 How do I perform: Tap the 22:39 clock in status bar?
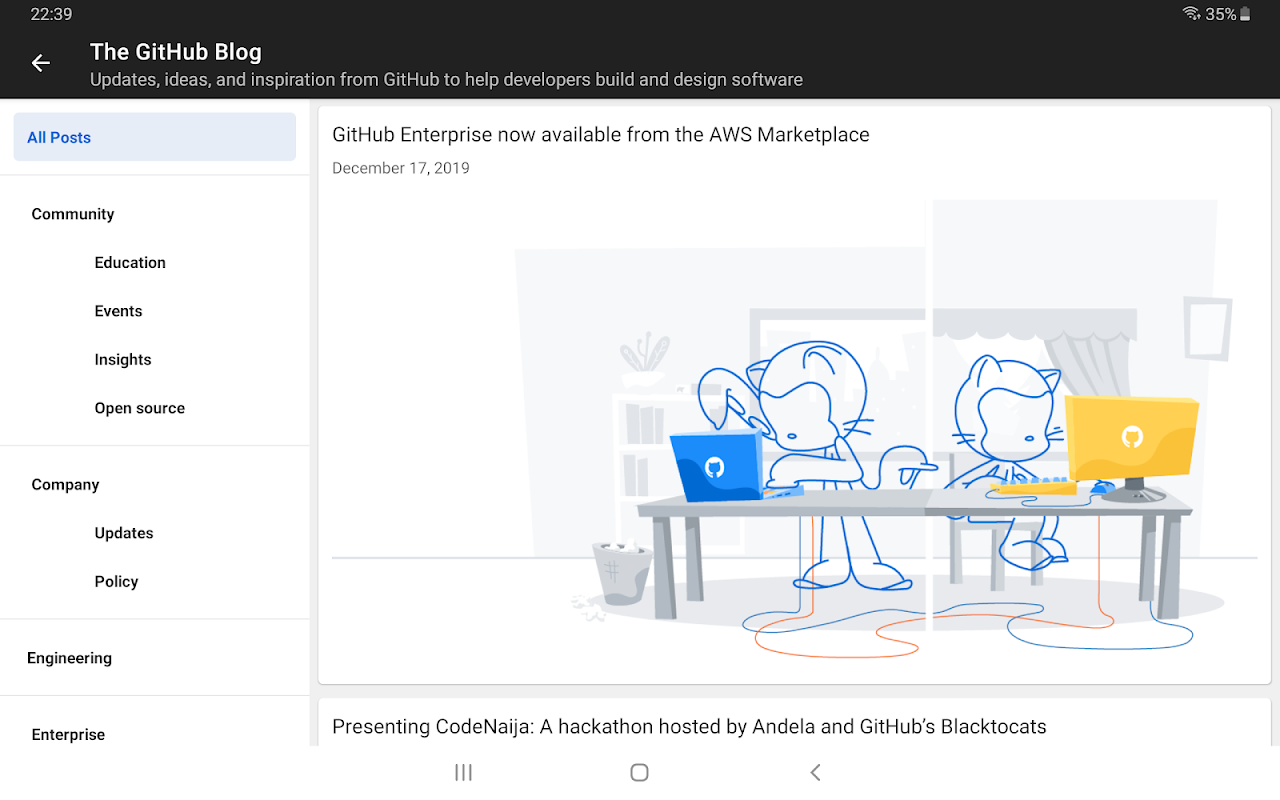click(x=51, y=14)
